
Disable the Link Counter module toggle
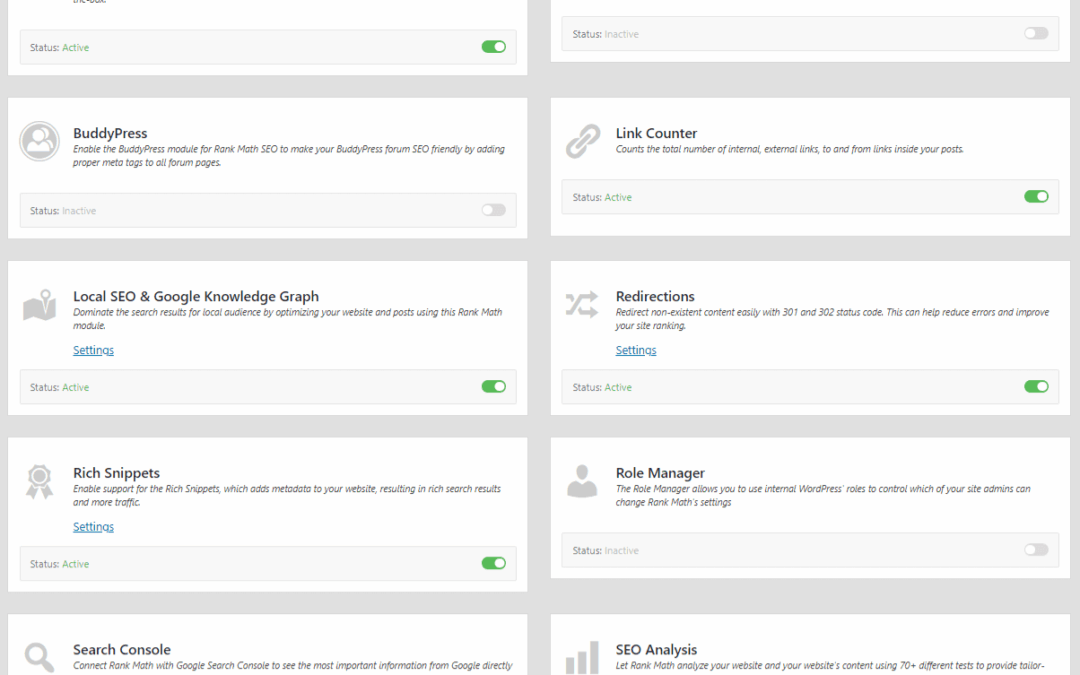click(1036, 196)
